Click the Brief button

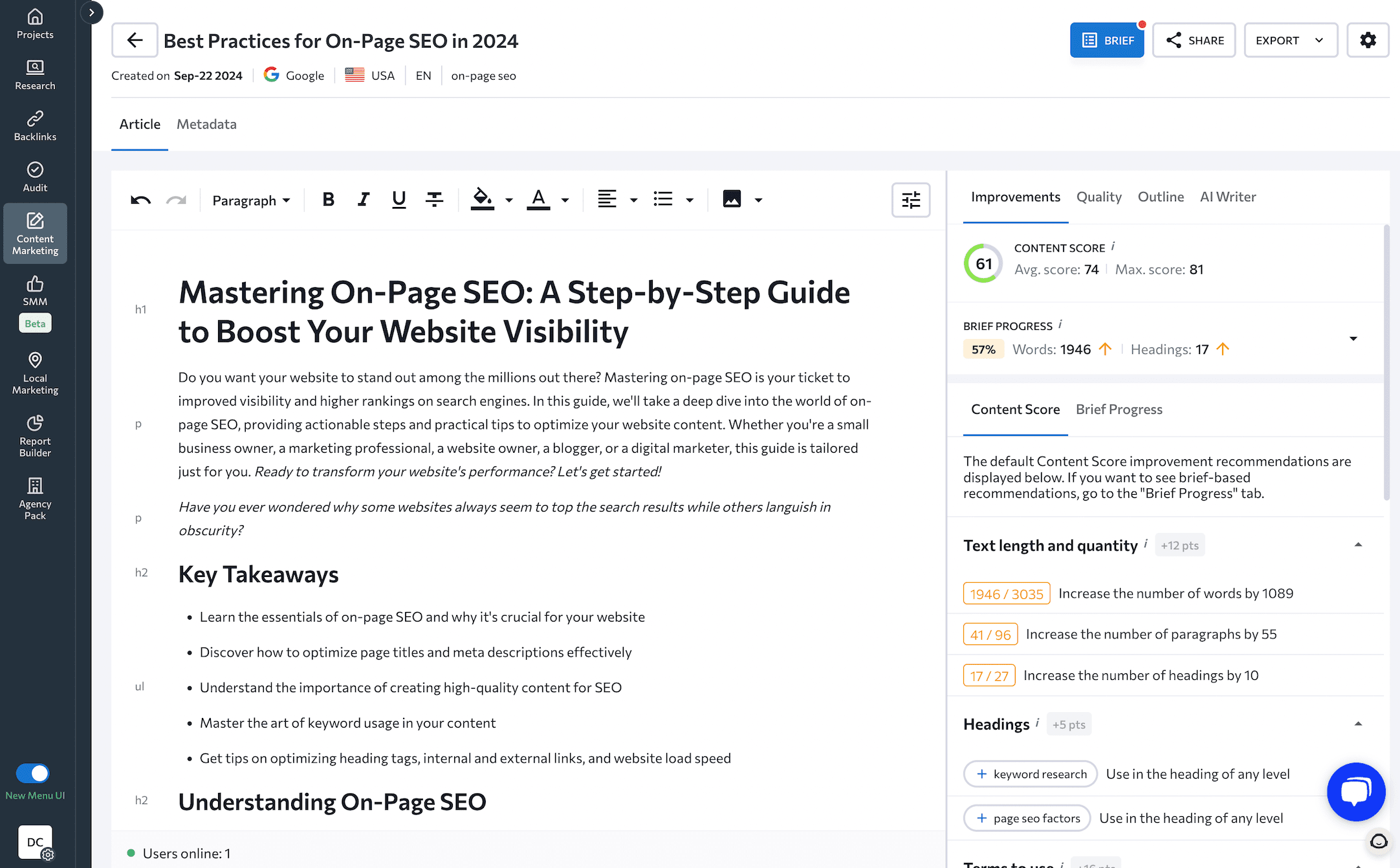1107,40
